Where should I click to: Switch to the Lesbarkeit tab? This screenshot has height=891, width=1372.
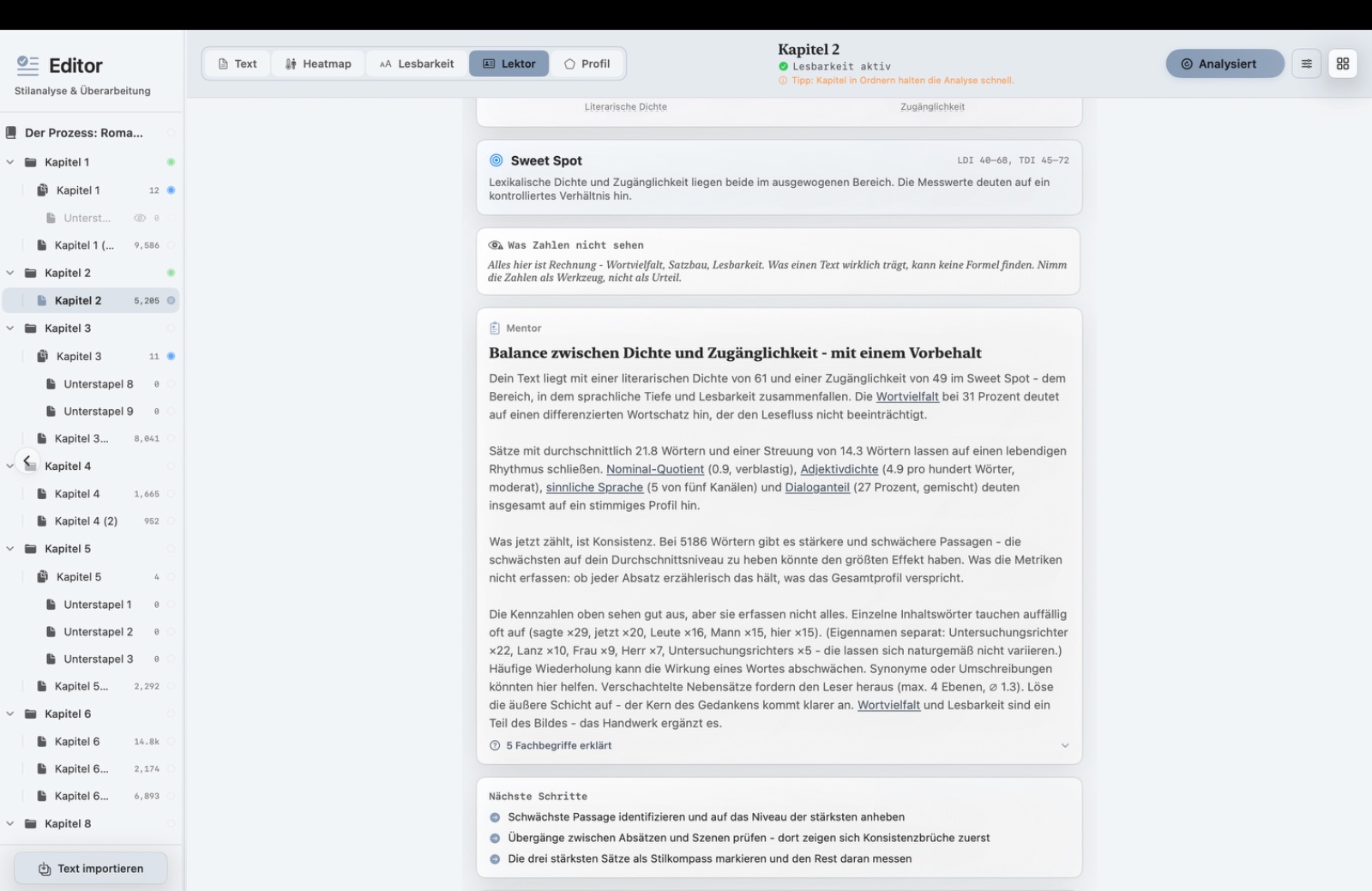[x=417, y=63]
